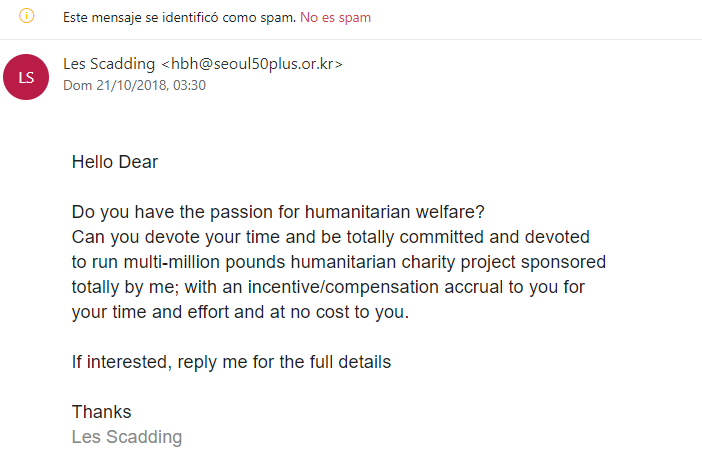Click the gray Les Scadding signature
This screenshot has height=468, width=702.
127,437
